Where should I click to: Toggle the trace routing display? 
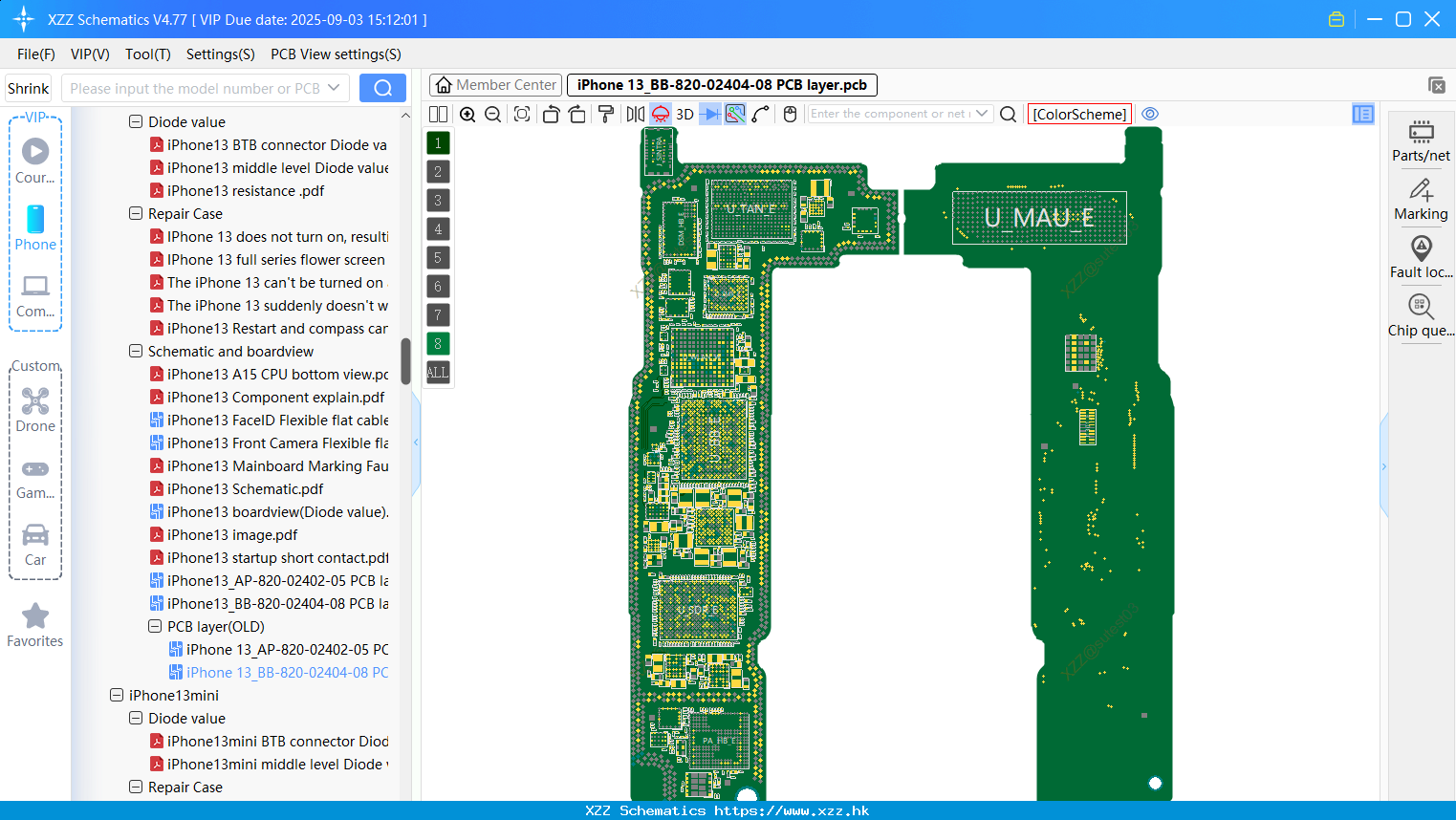tap(735, 115)
